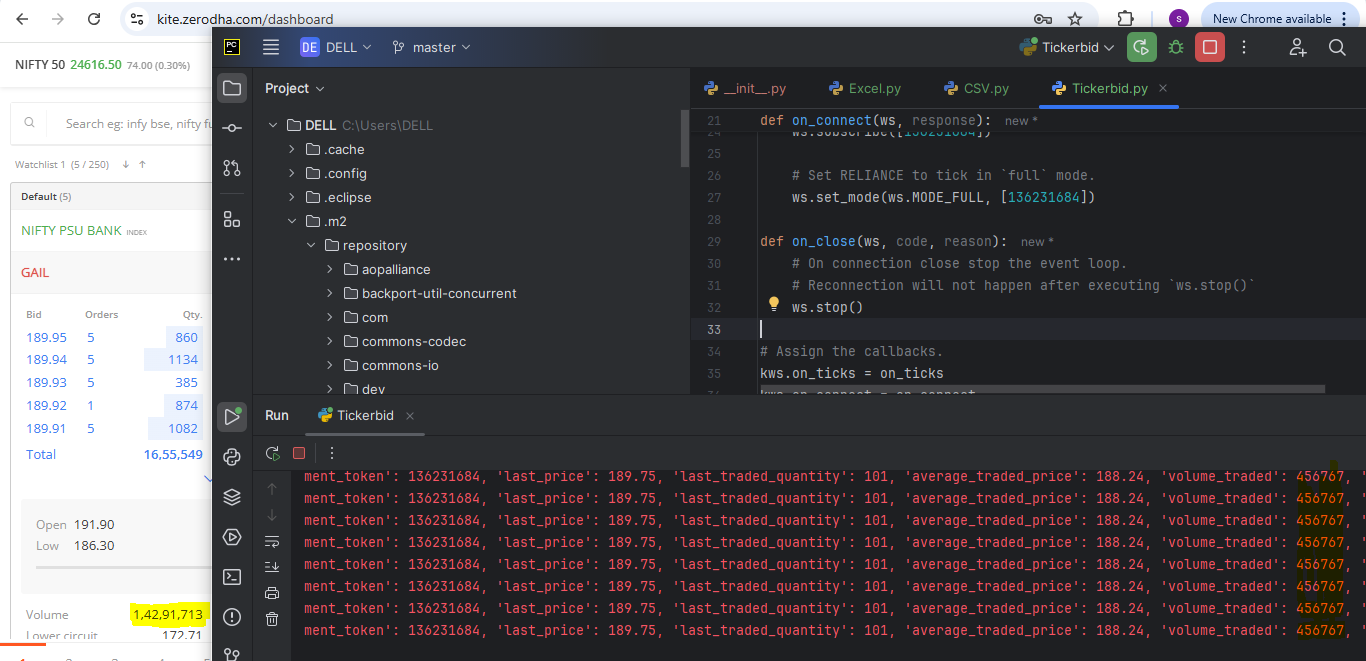The width and height of the screenshot is (1366, 661).
Task: Switch to the __init__.py tab
Action: click(745, 88)
